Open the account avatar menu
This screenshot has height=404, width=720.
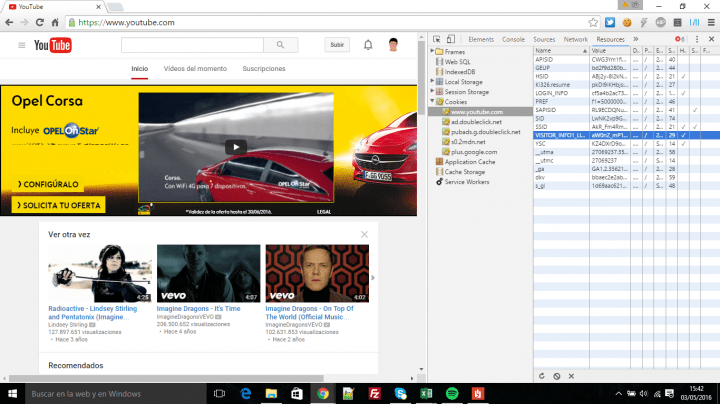pyautogui.click(x=393, y=45)
